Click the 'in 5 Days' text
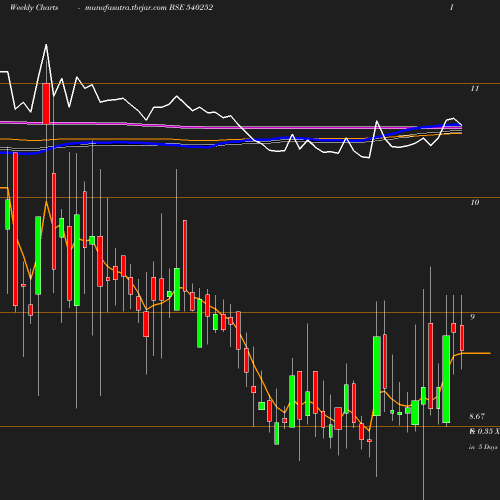Viewport: 500px width, 500px height. click(483, 447)
